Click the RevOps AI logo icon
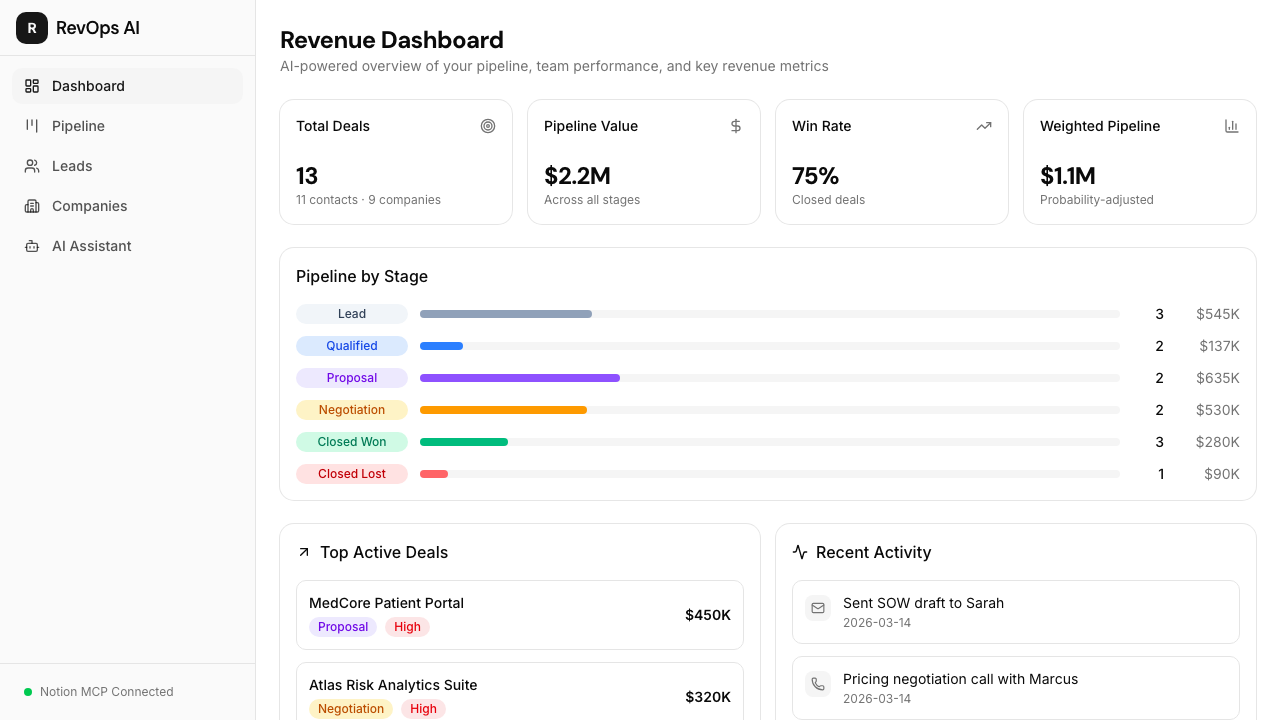The image size is (1280, 720). 32,28
